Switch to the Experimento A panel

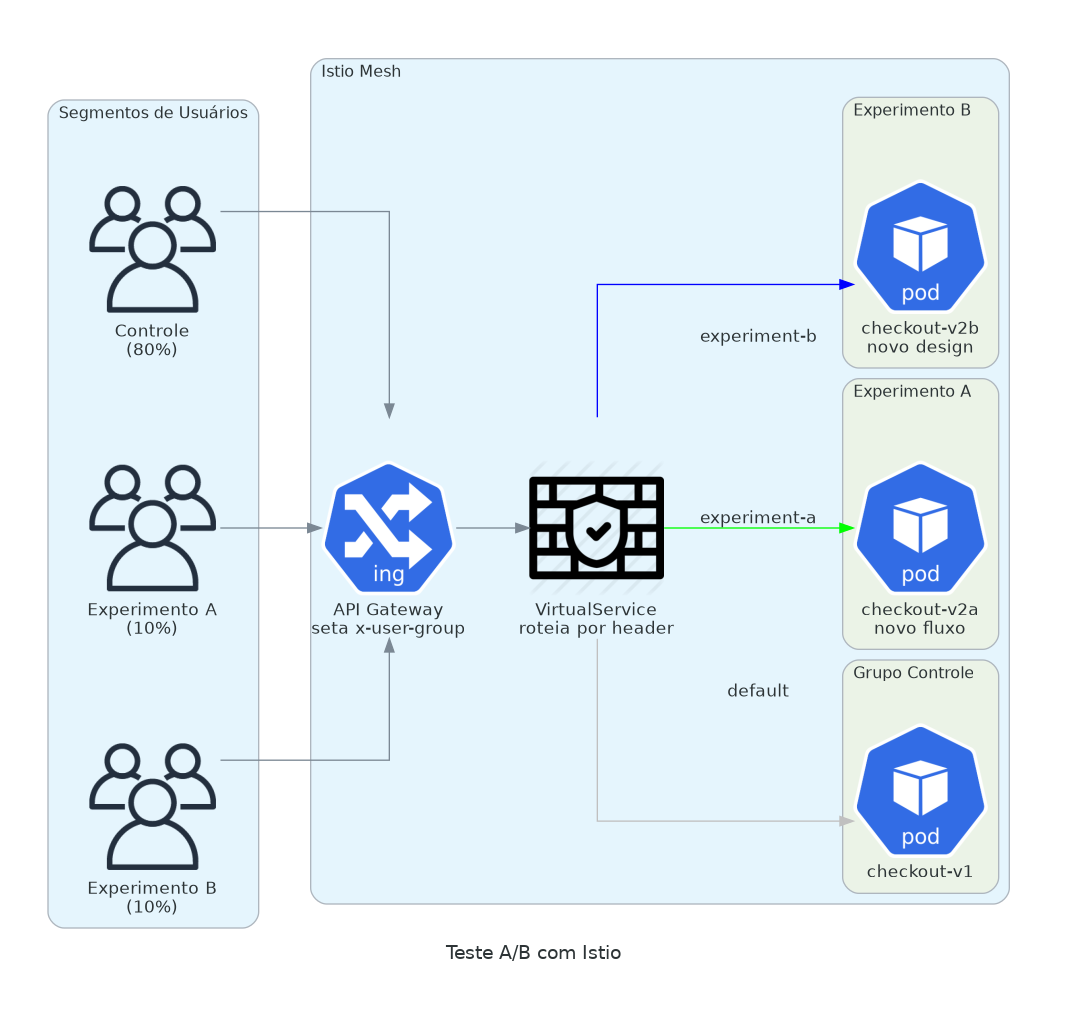pyautogui.click(x=900, y=391)
